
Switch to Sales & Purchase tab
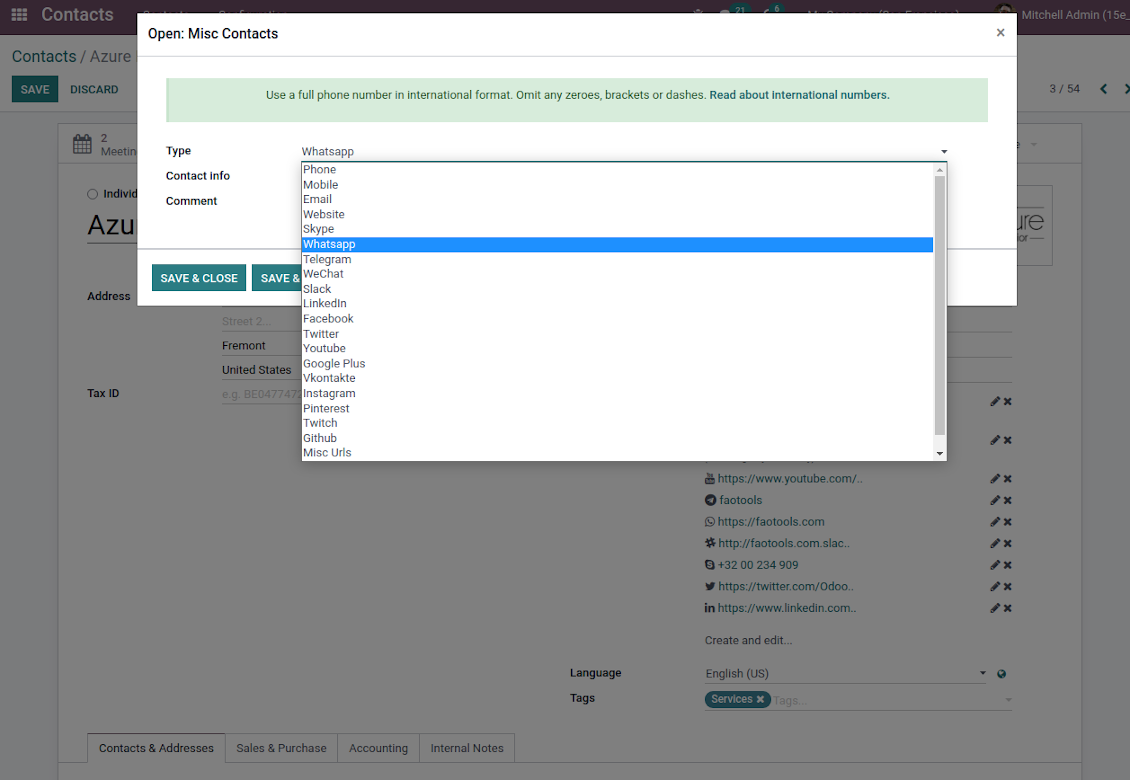coord(281,748)
